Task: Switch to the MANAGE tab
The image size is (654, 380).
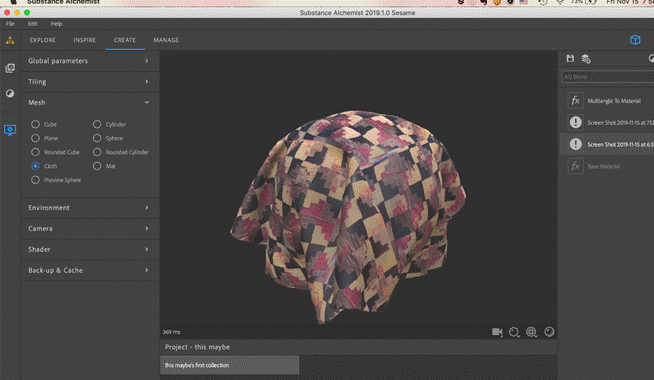Action: (x=166, y=40)
